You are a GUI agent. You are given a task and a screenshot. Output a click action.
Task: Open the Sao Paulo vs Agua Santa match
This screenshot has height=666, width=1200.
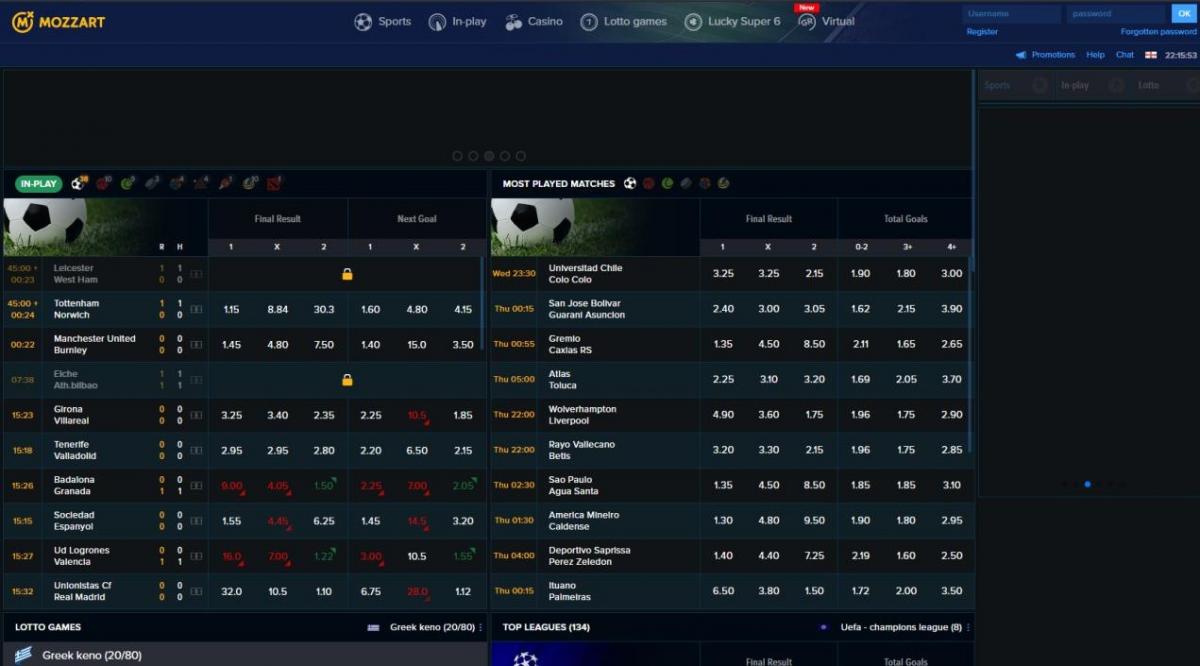coord(574,486)
